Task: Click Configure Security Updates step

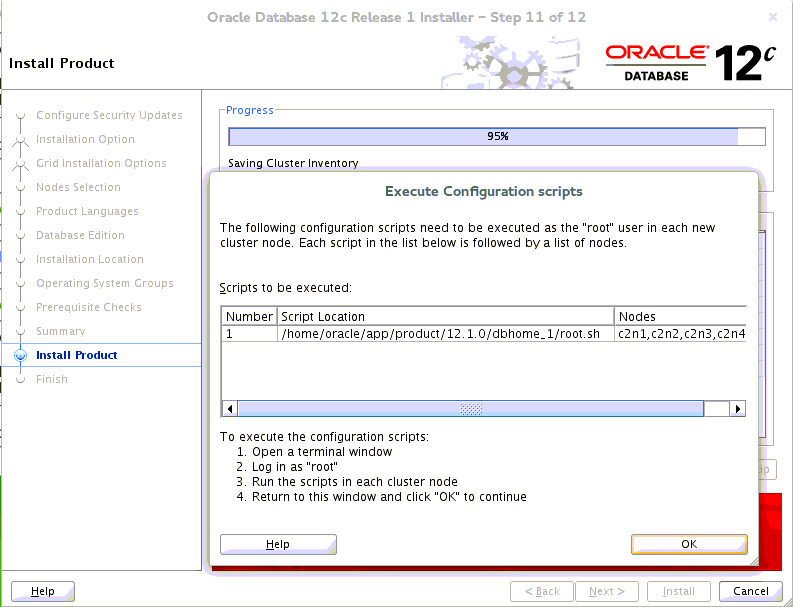Action: pyautogui.click(x=109, y=115)
